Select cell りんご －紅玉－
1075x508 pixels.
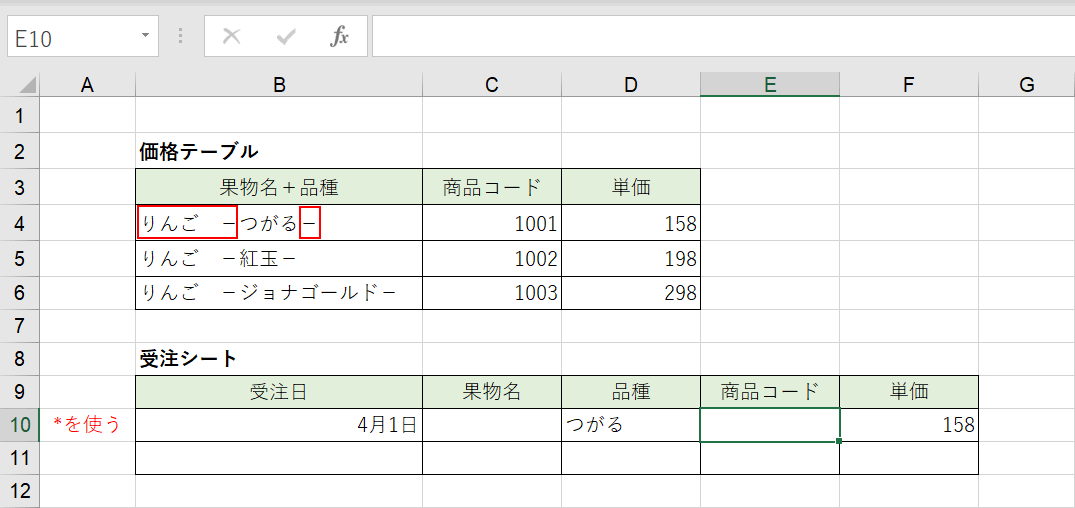tap(279, 258)
